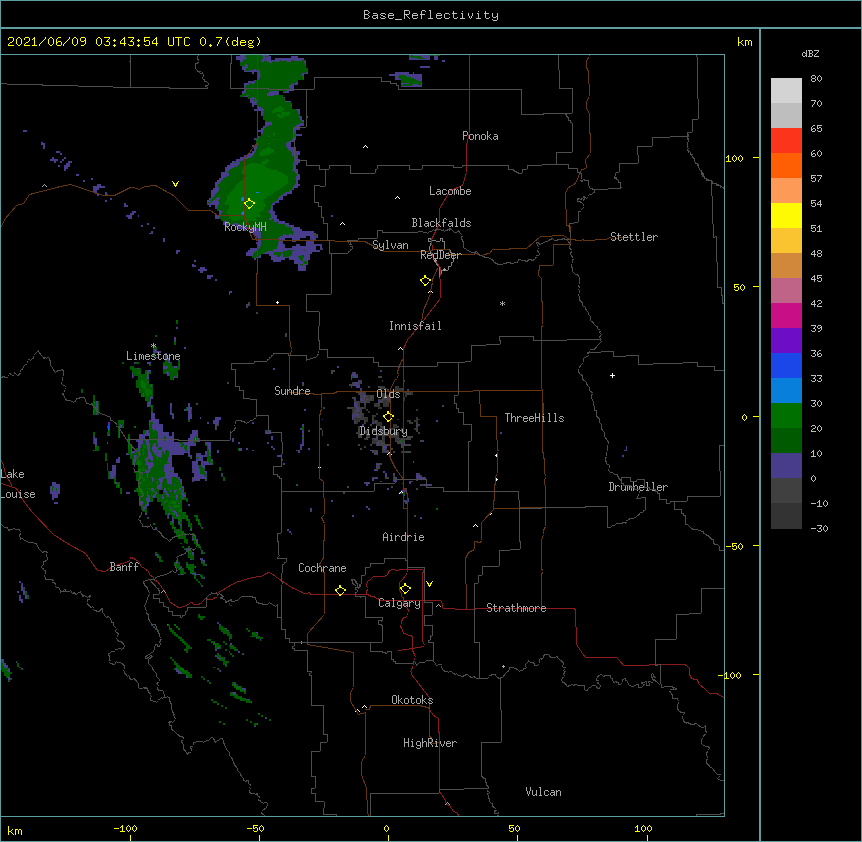Select the pink 45-42 dBZ legend swatch
The width and height of the screenshot is (862, 842).
pyautogui.click(x=786, y=291)
